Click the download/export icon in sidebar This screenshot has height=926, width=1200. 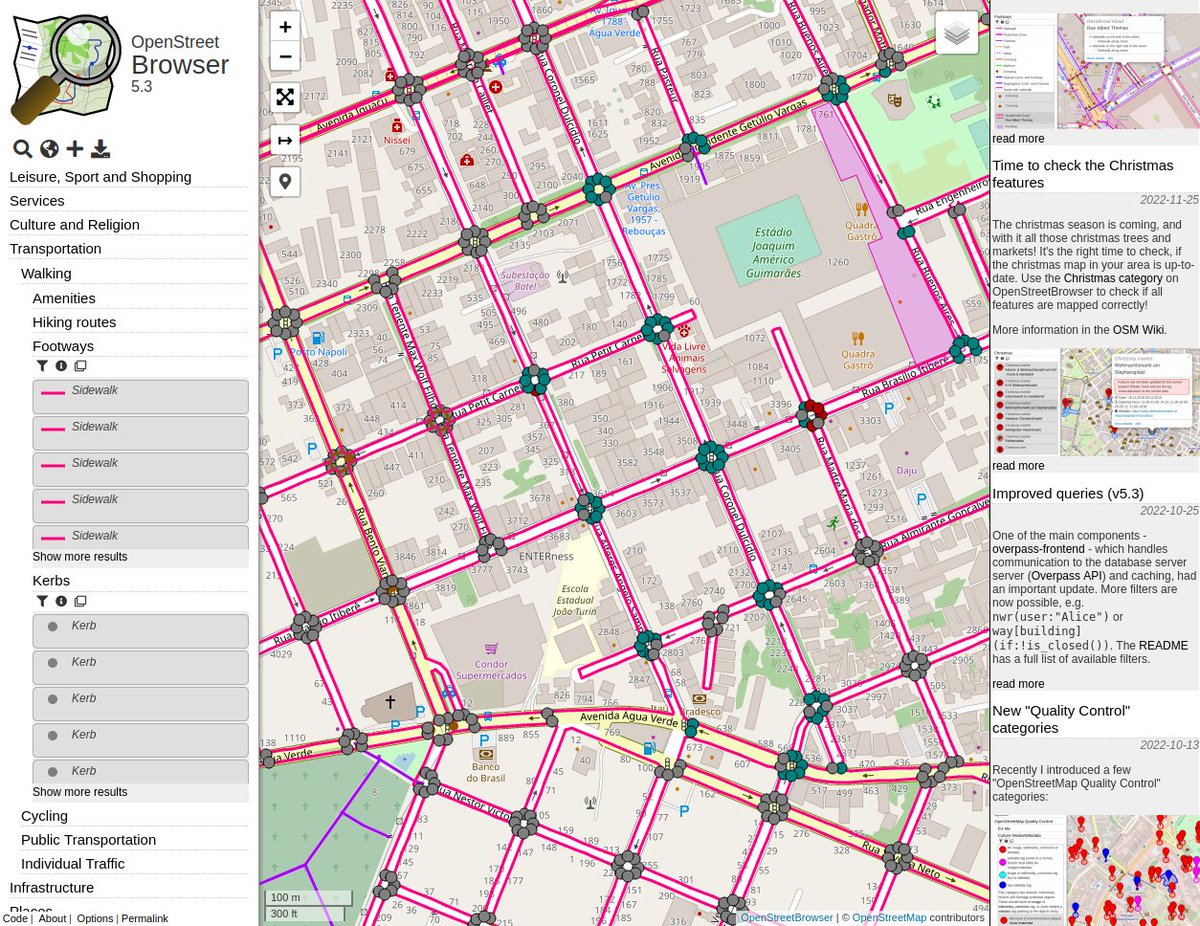coord(100,149)
